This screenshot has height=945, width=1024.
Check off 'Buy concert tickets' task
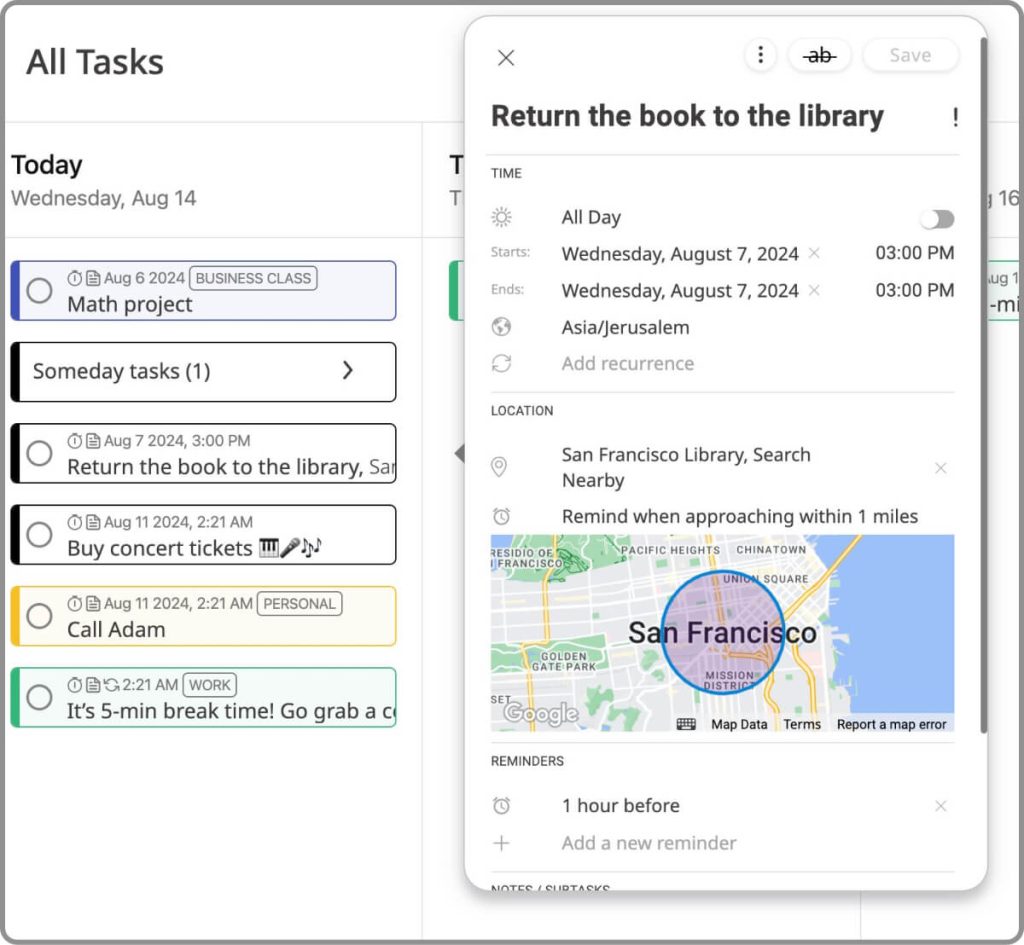pyautogui.click(x=39, y=534)
